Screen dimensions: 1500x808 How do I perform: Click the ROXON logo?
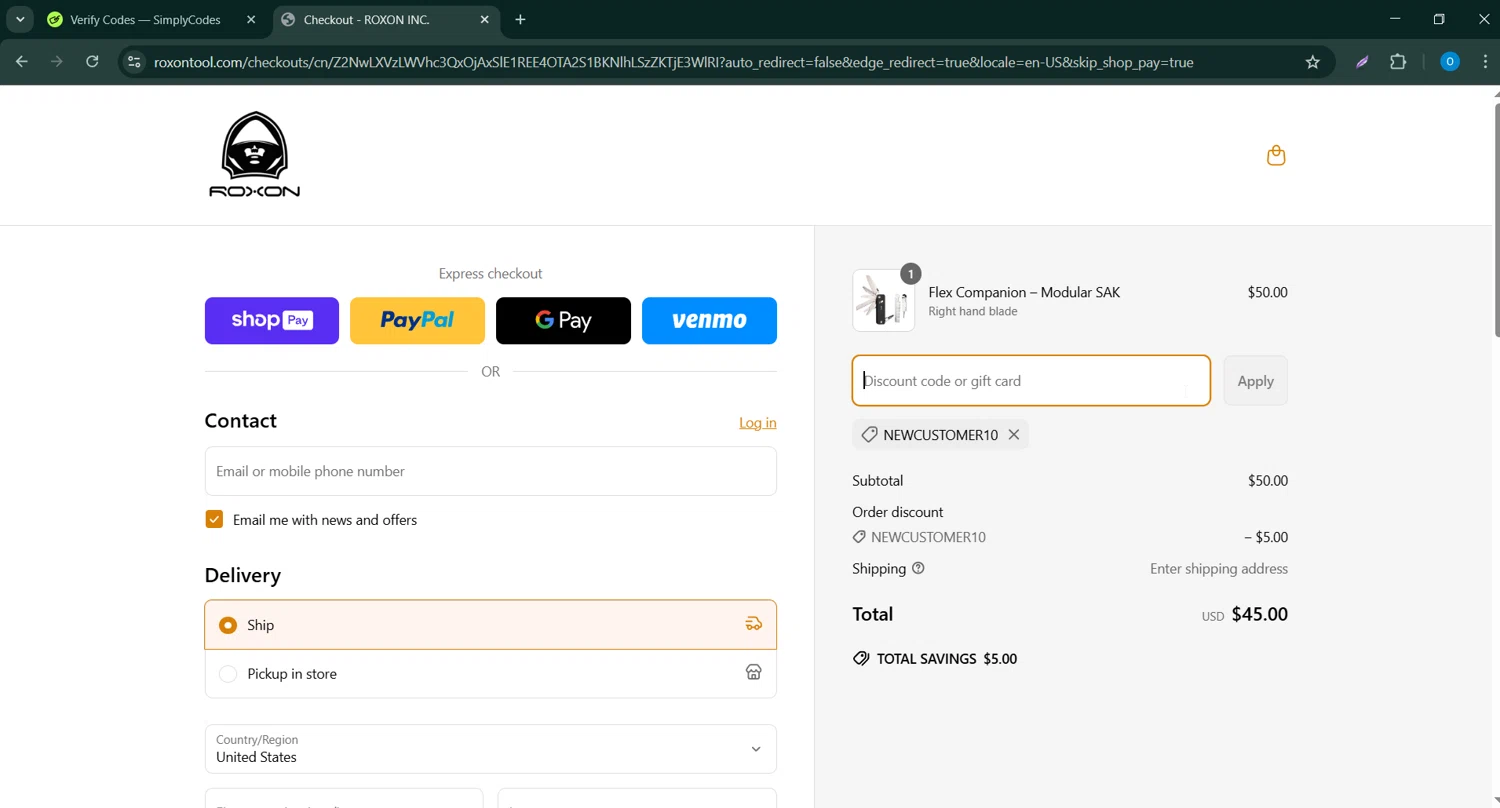coord(254,154)
